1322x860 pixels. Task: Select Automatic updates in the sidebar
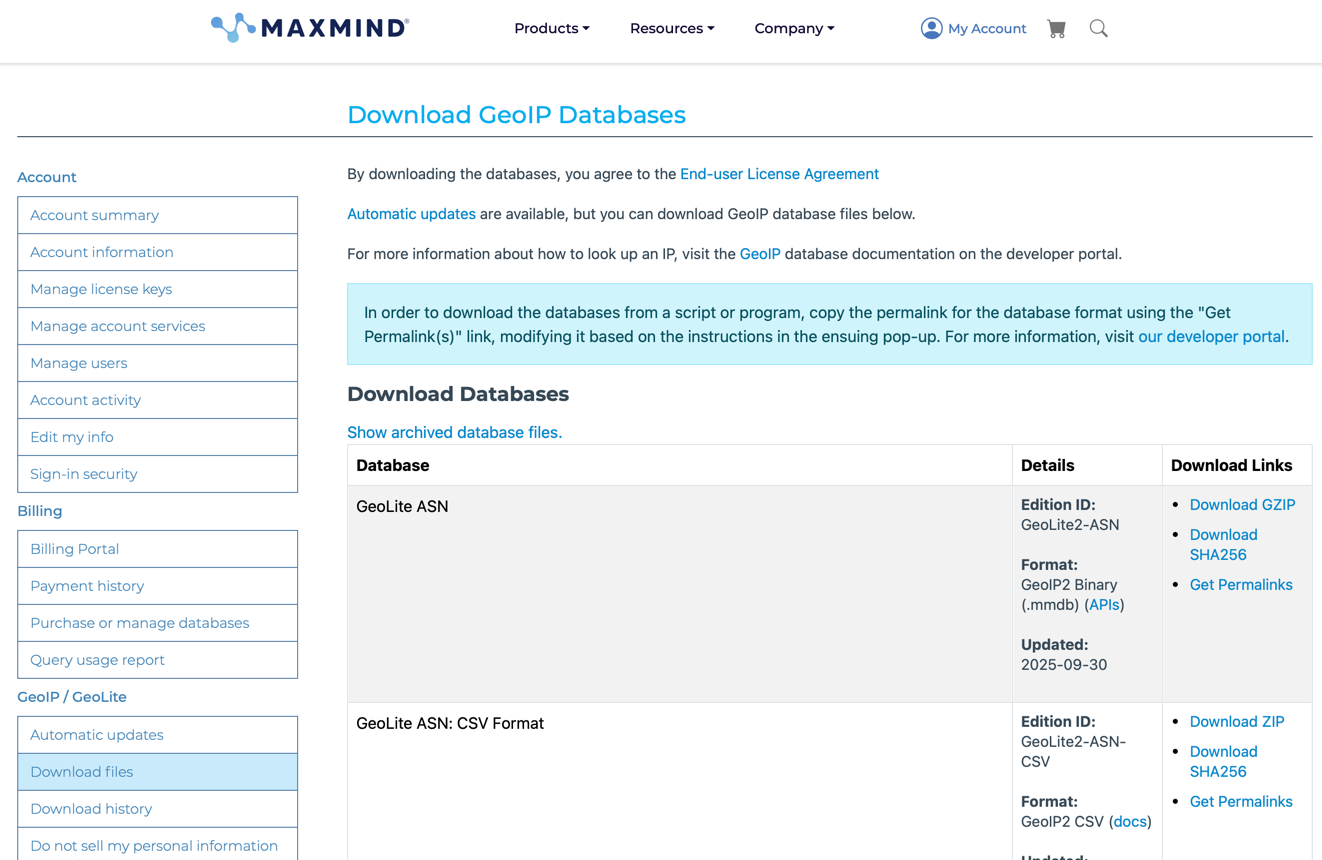click(x=157, y=735)
